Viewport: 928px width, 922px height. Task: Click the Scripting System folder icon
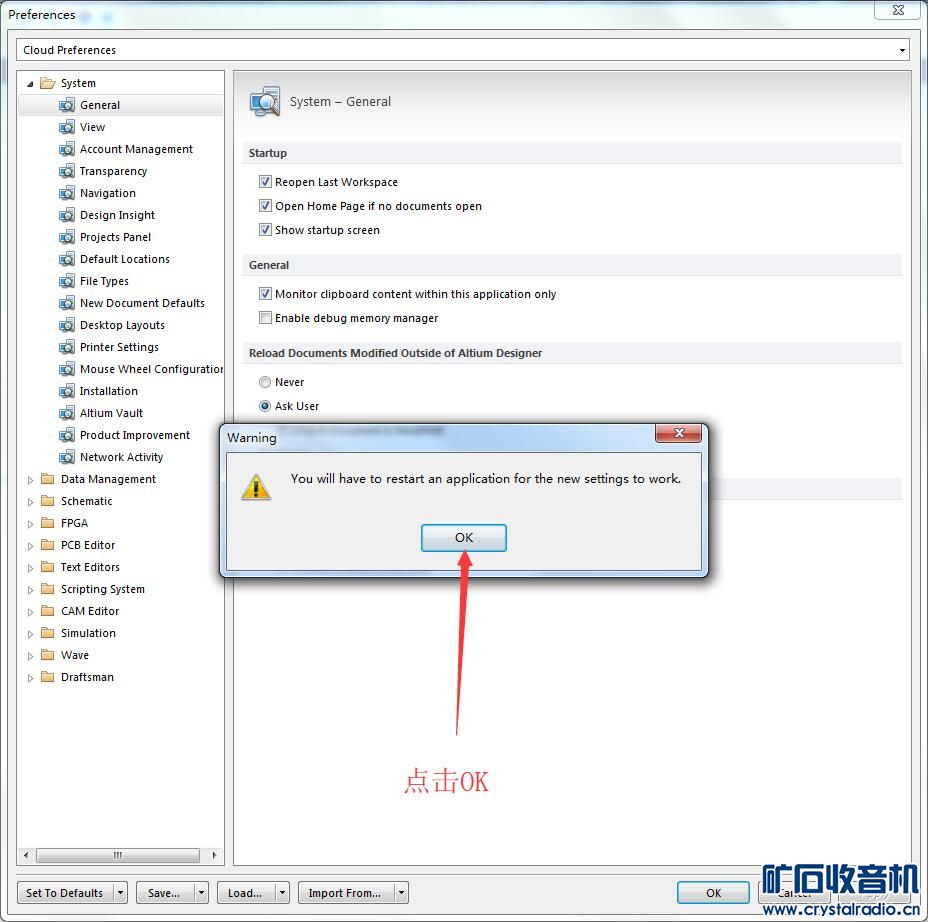click(x=47, y=589)
